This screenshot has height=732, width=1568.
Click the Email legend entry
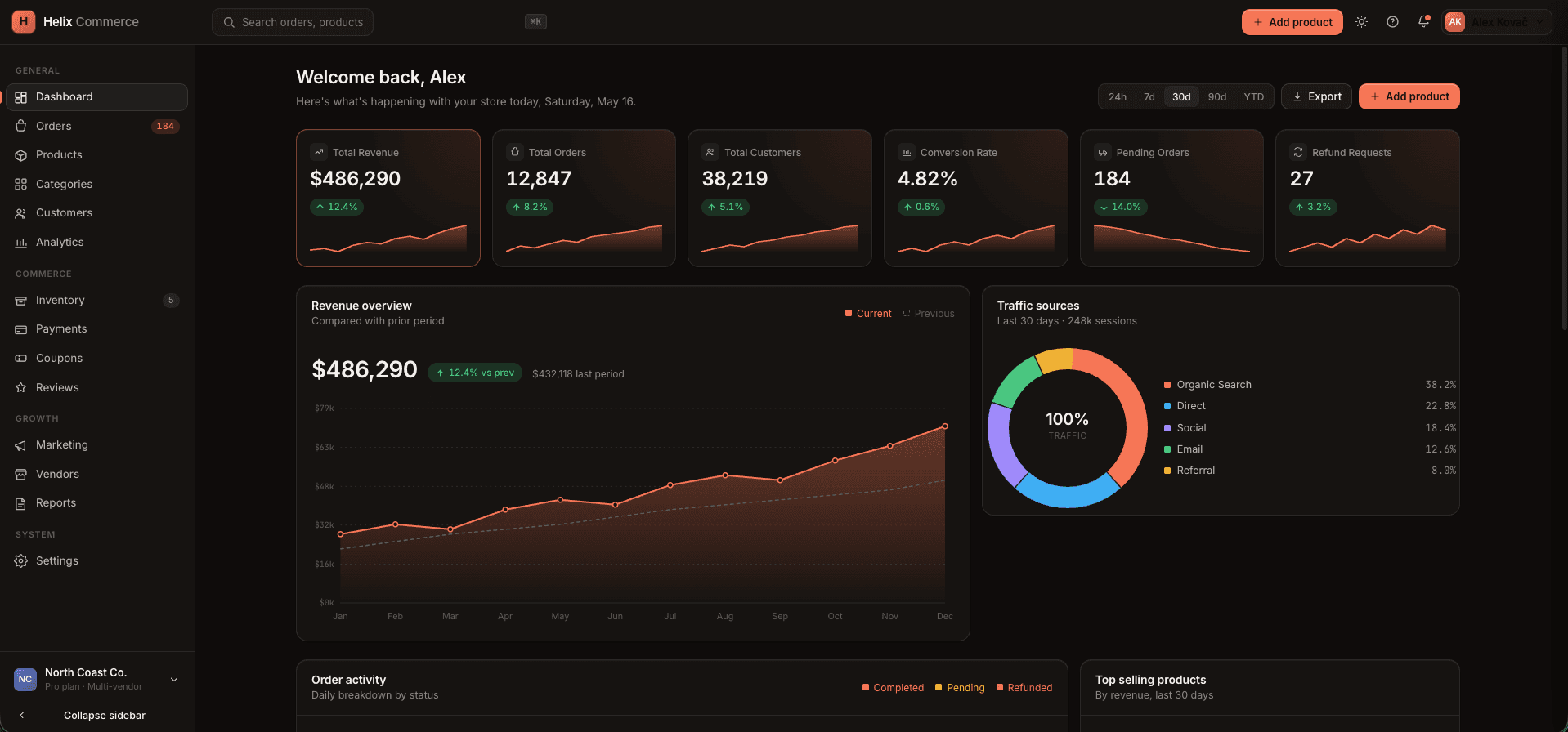pyautogui.click(x=1310, y=449)
